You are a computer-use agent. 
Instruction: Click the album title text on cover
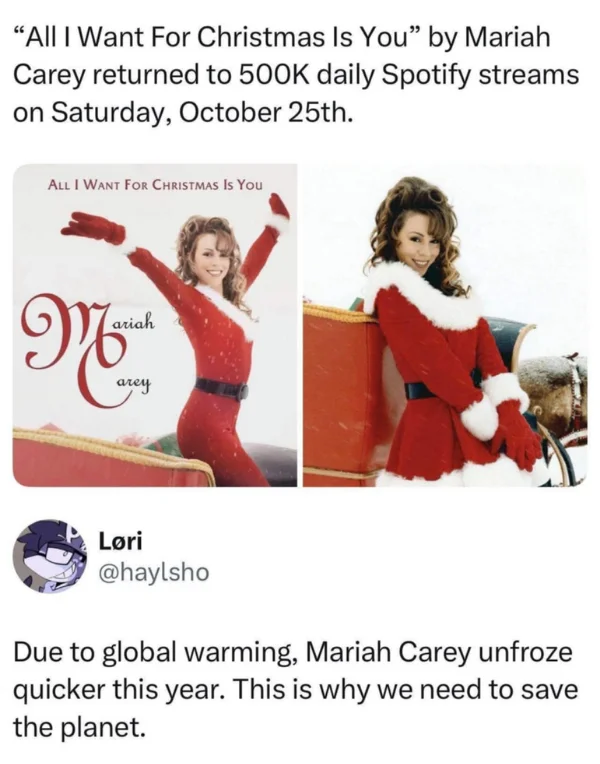pyautogui.click(x=155, y=185)
